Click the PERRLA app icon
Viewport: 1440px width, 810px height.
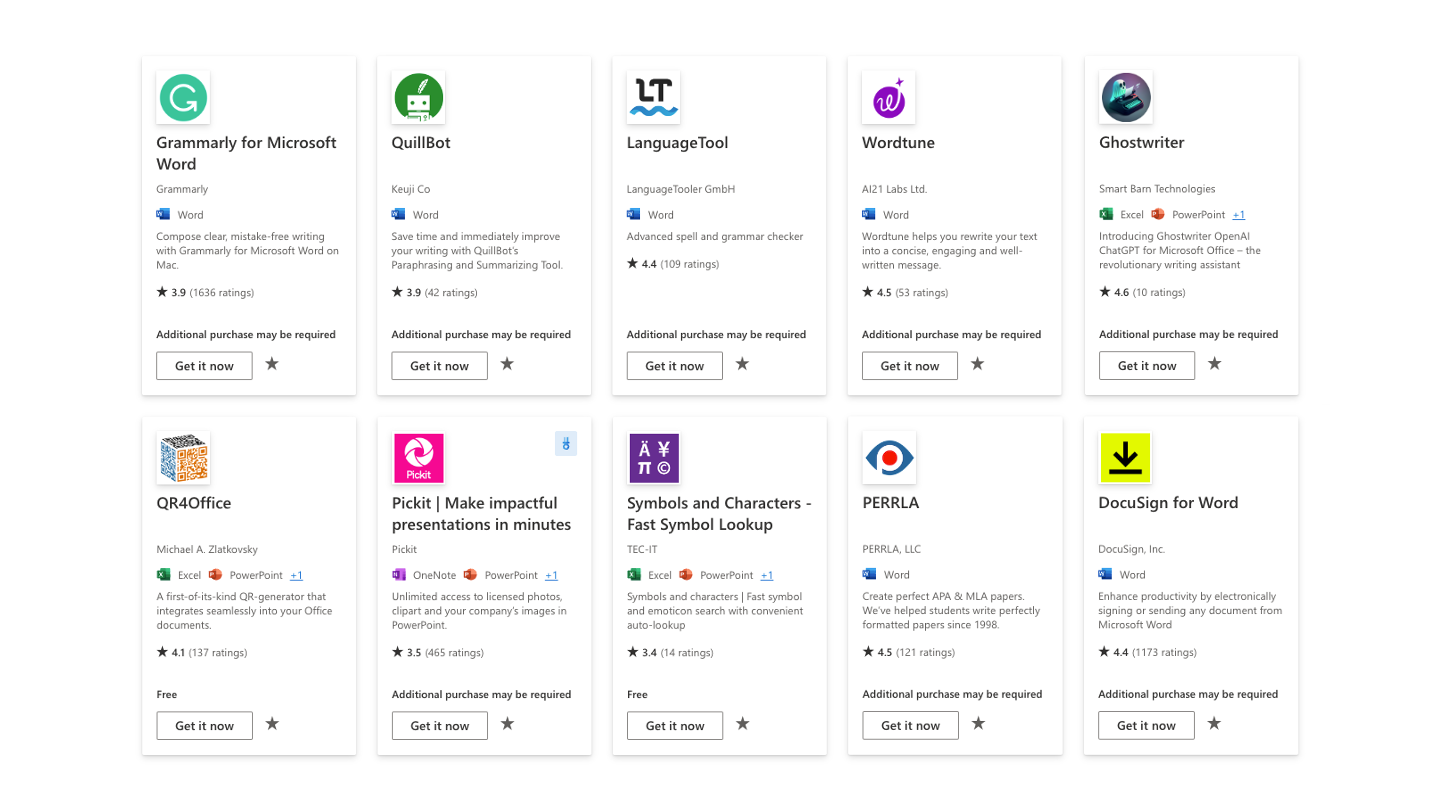click(x=888, y=457)
